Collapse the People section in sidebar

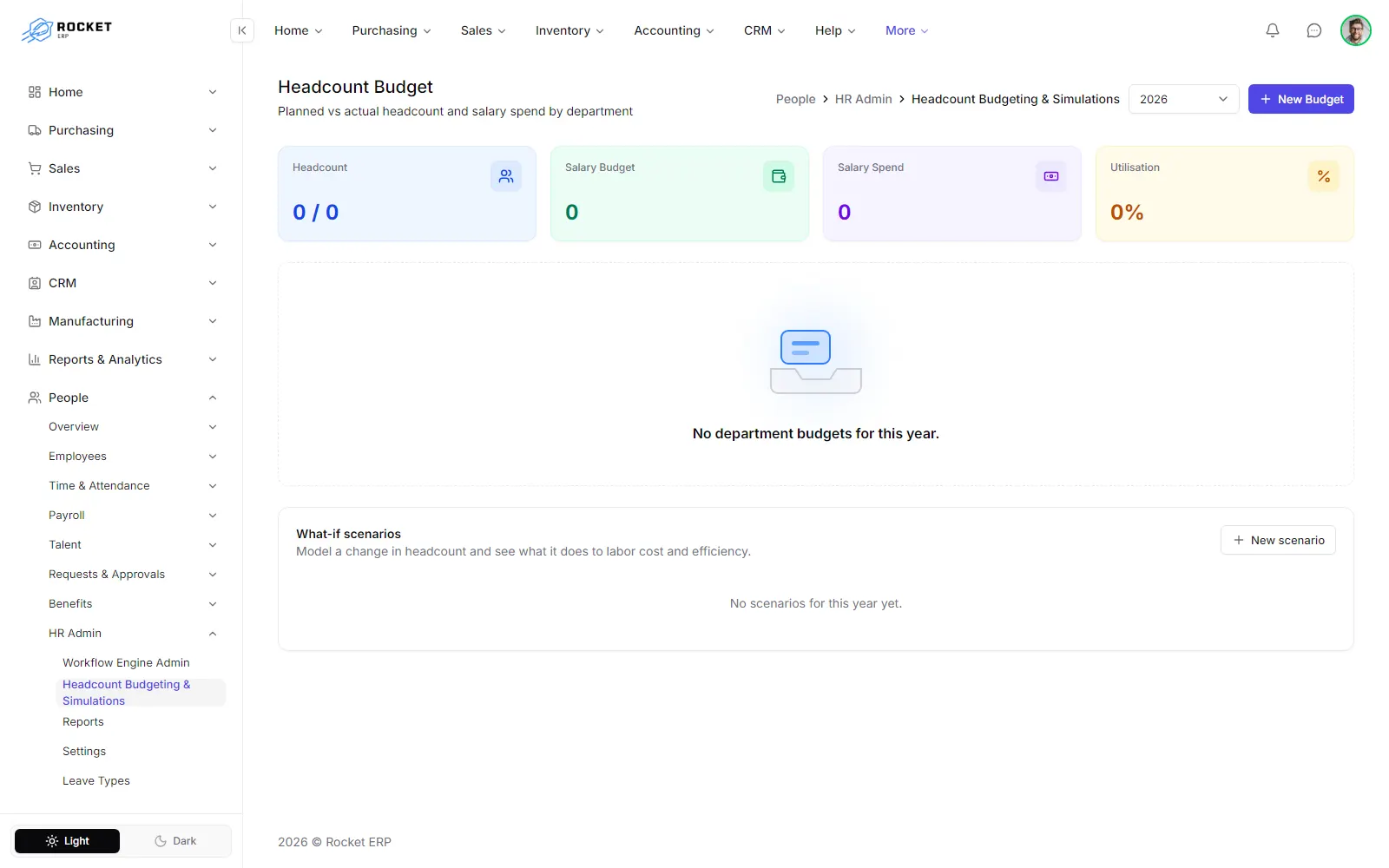tap(123, 398)
